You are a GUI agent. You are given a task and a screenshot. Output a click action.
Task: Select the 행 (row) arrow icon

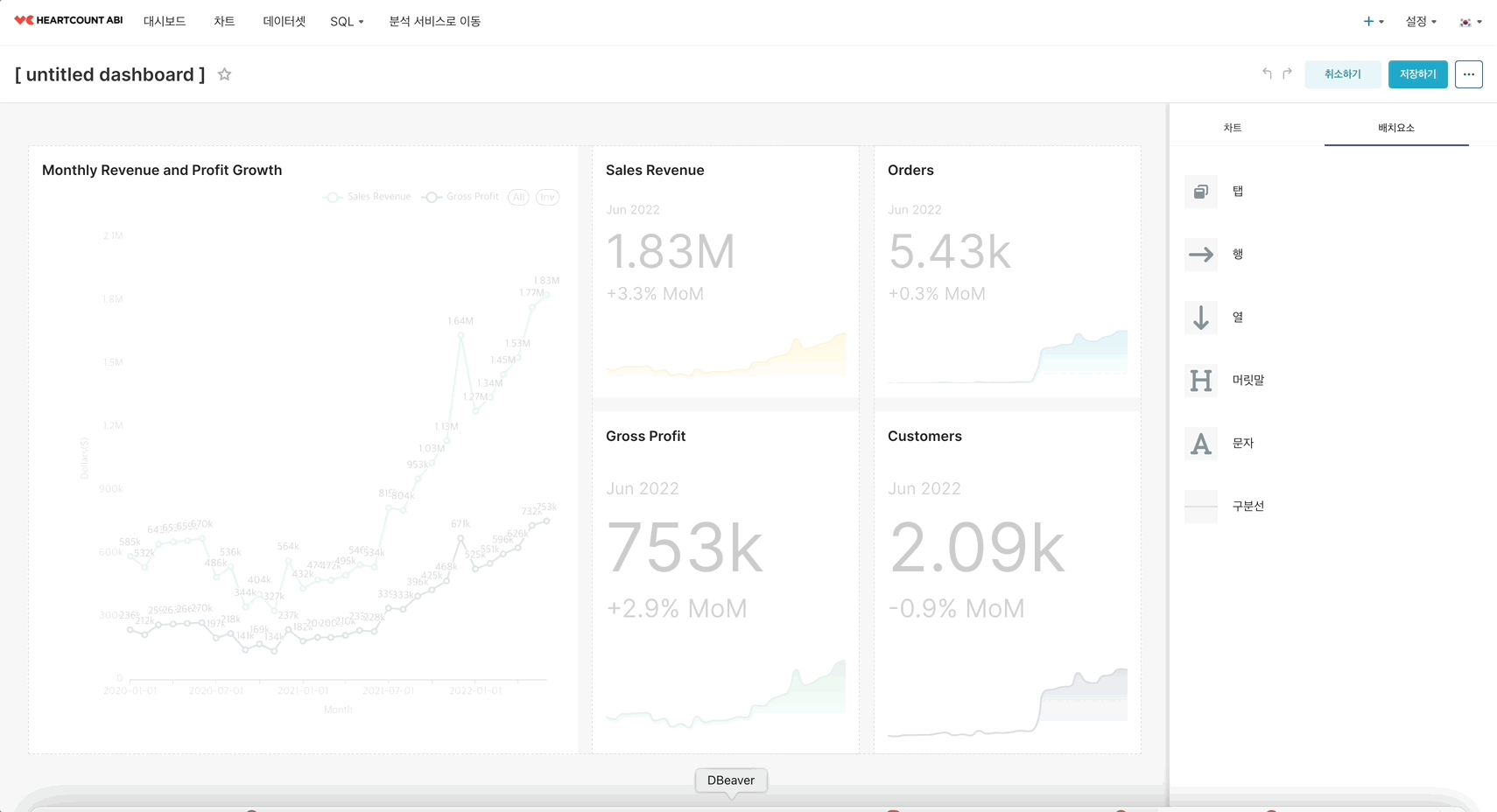[1201, 255]
